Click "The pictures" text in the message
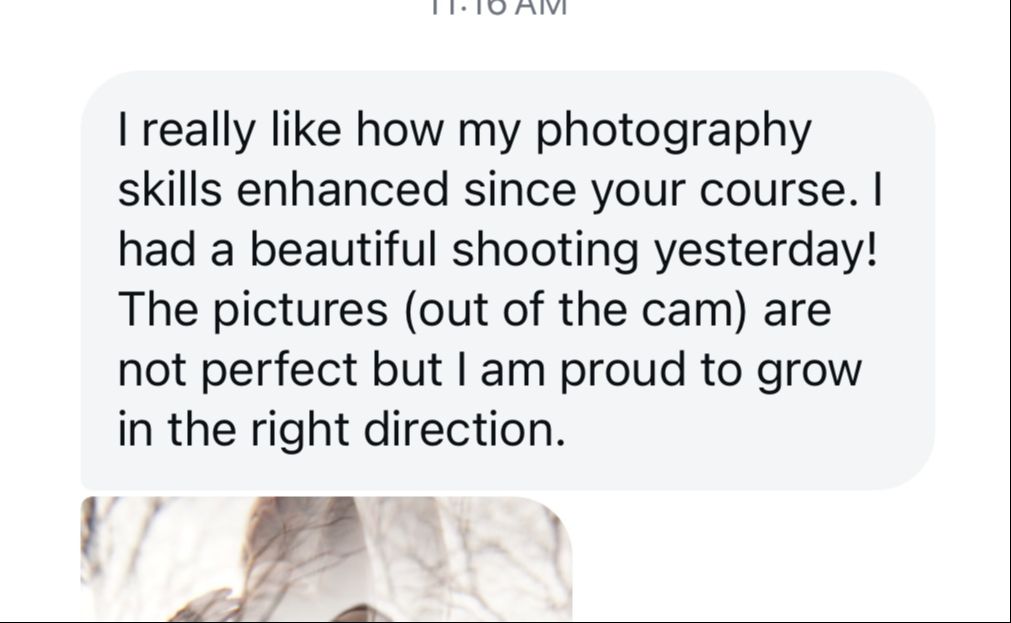 [x=252, y=310]
